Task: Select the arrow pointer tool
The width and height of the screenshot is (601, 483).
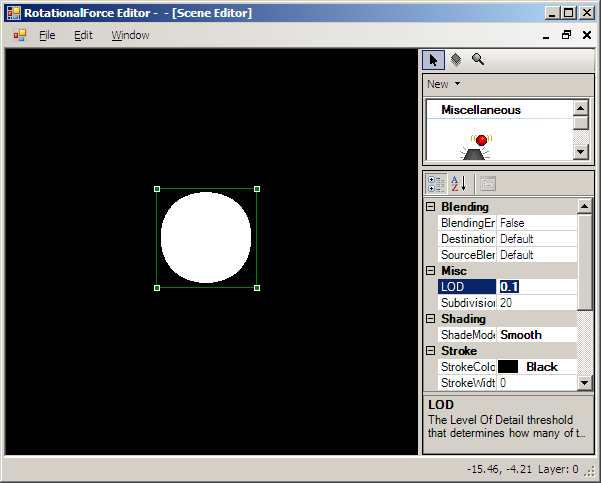Action: [x=433, y=60]
